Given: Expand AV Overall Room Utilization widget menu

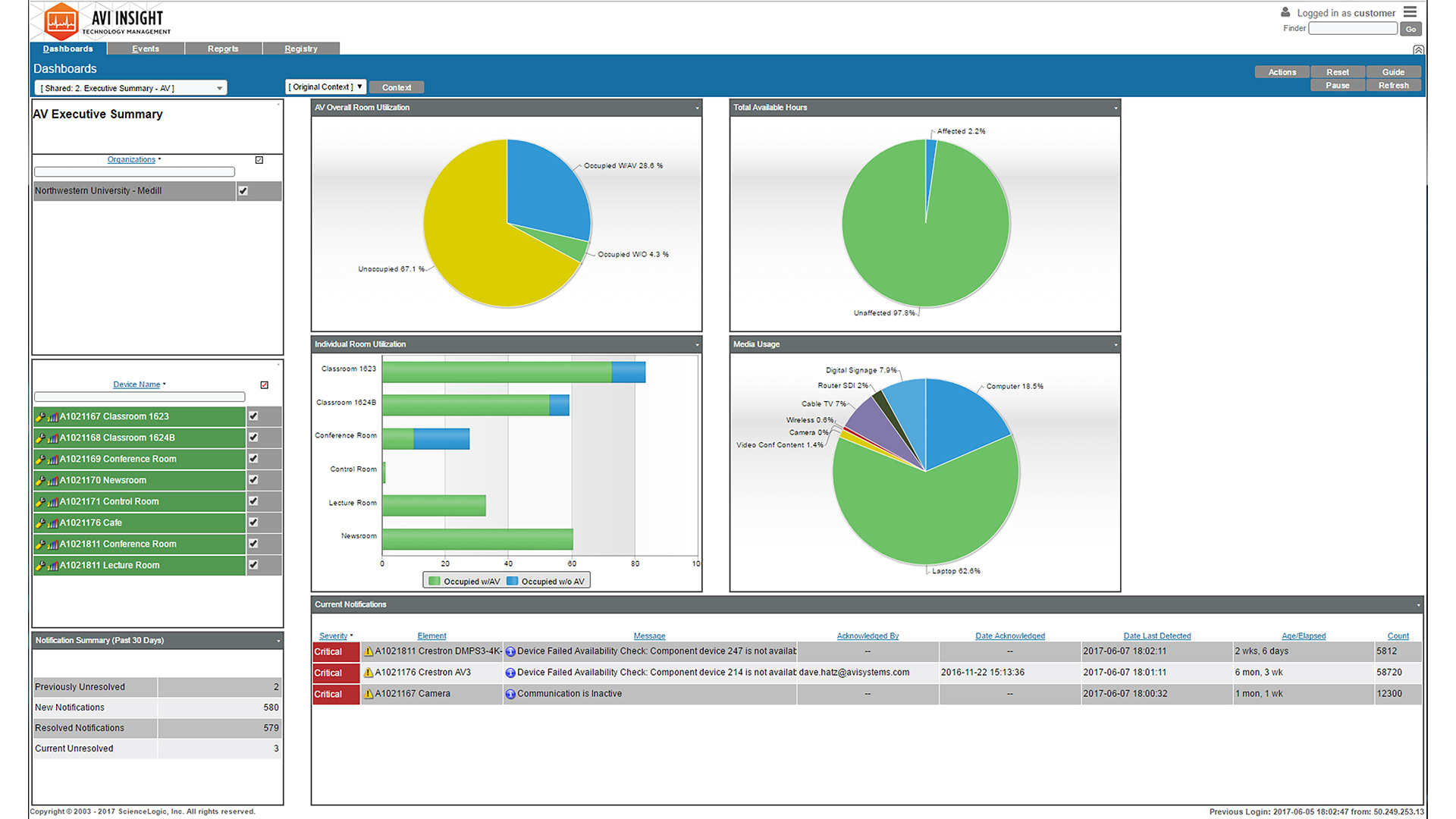Looking at the screenshot, I should click(697, 108).
